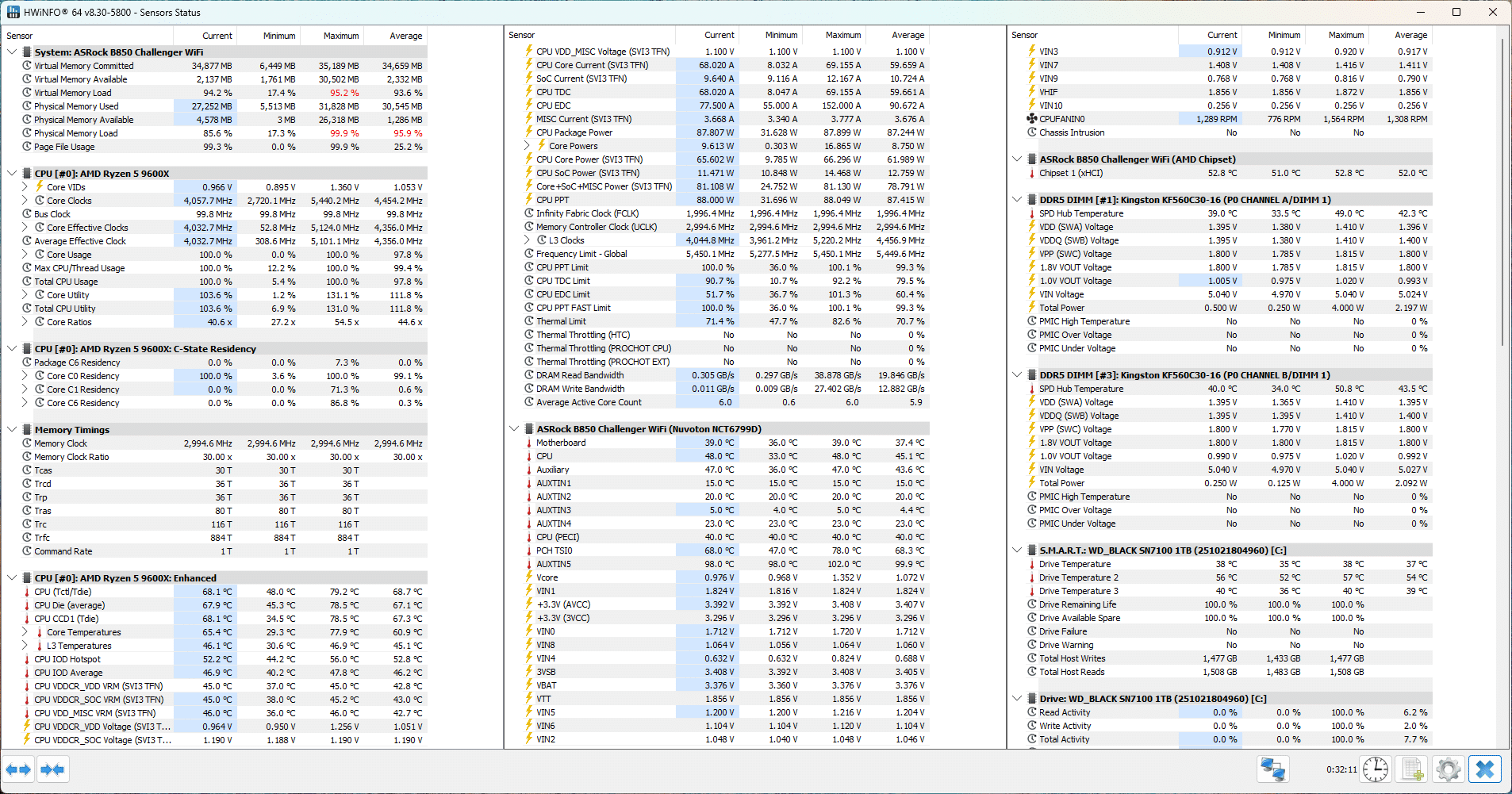The width and height of the screenshot is (1512, 794).
Task: Expand the Core Usage row
Action: 25,255
